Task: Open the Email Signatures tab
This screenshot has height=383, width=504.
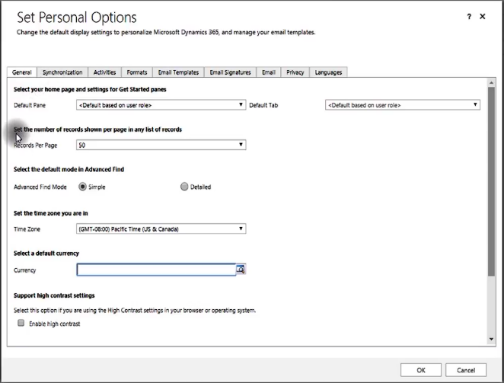Action: coord(230,72)
